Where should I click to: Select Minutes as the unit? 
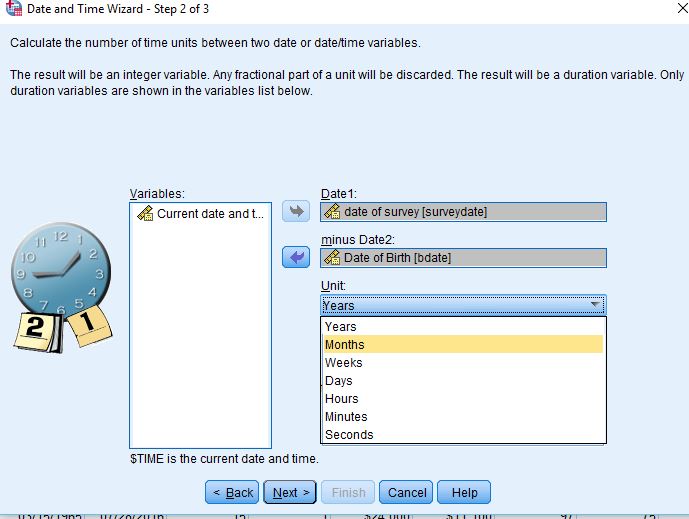tap(463, 417)
